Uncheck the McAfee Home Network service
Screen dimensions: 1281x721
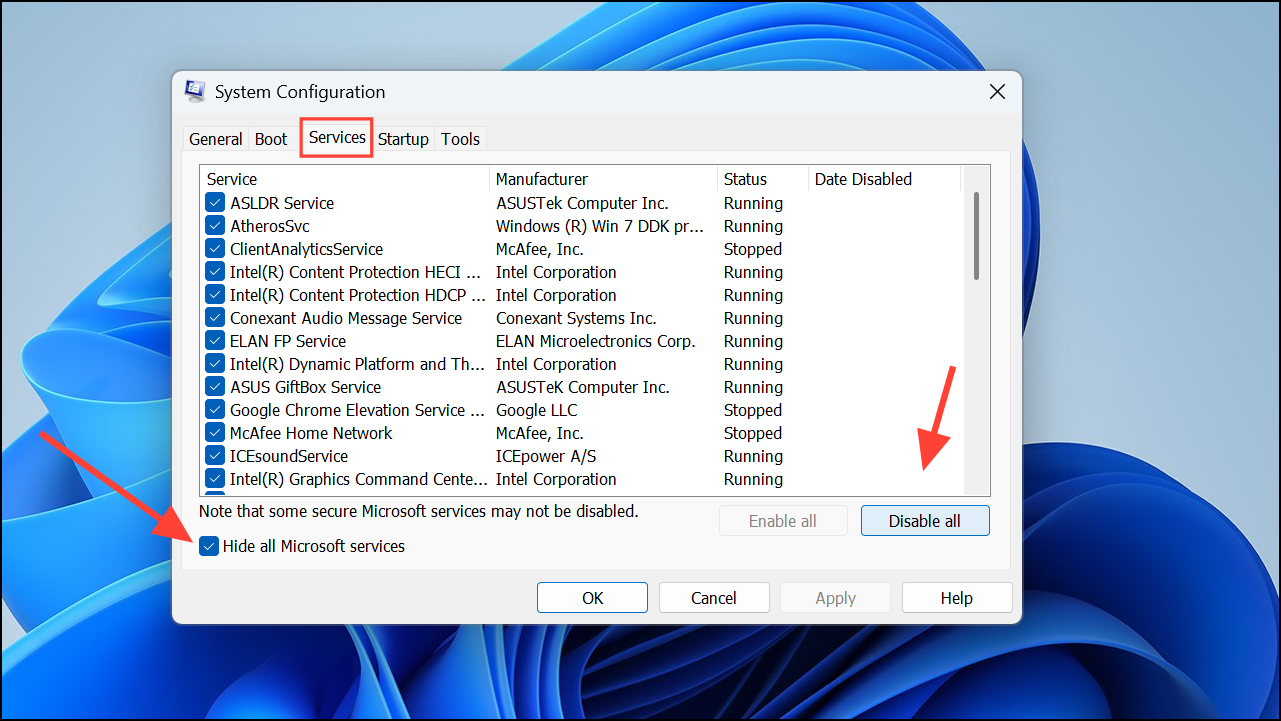(214, 432)
